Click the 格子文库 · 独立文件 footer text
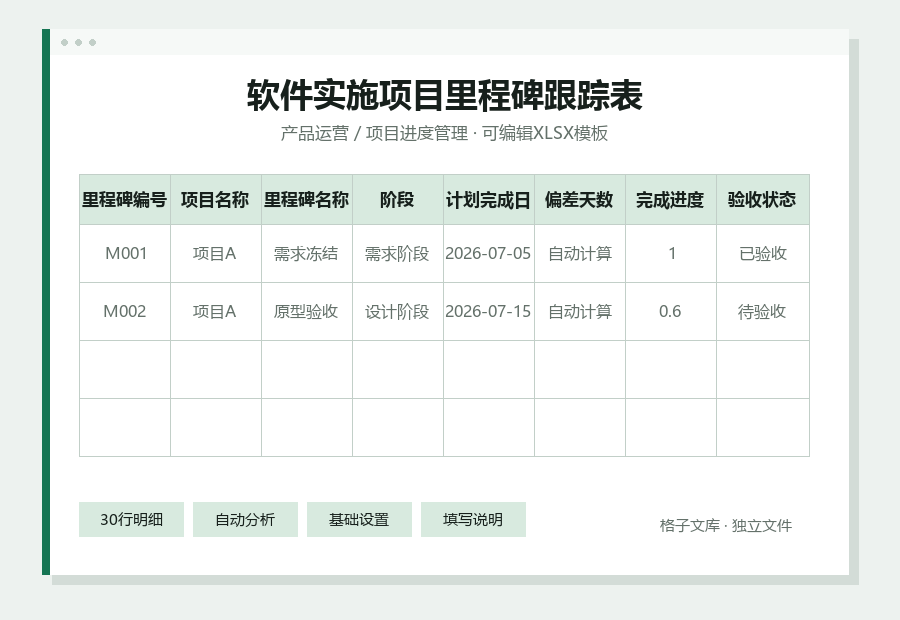 726,525
